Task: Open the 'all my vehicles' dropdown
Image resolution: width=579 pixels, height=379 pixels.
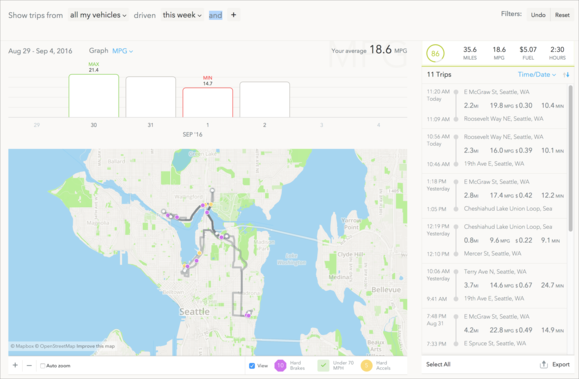Action: pos(98,15)
